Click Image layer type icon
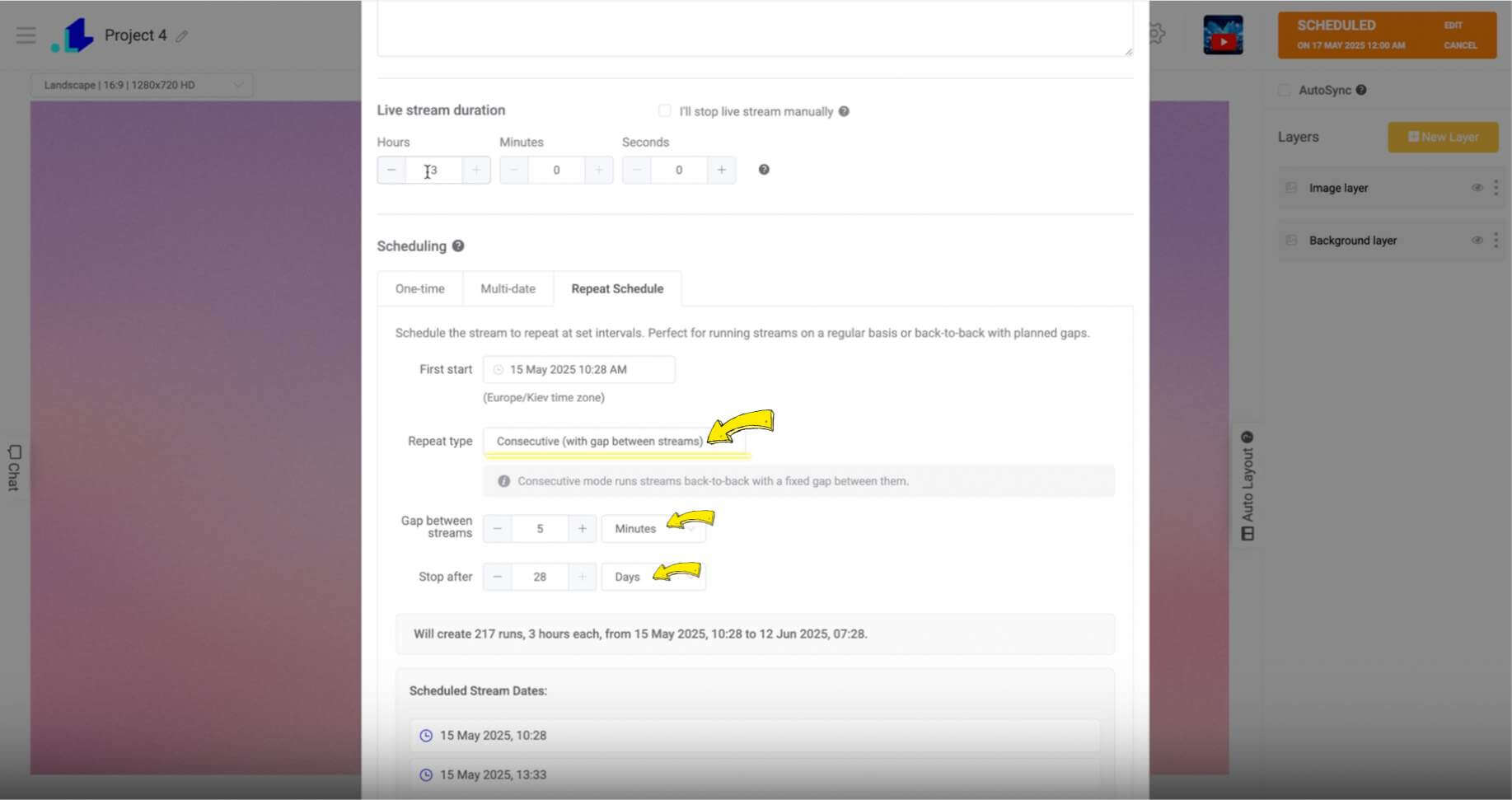Screen dimensions: 1512x800 coord(1291,188)
